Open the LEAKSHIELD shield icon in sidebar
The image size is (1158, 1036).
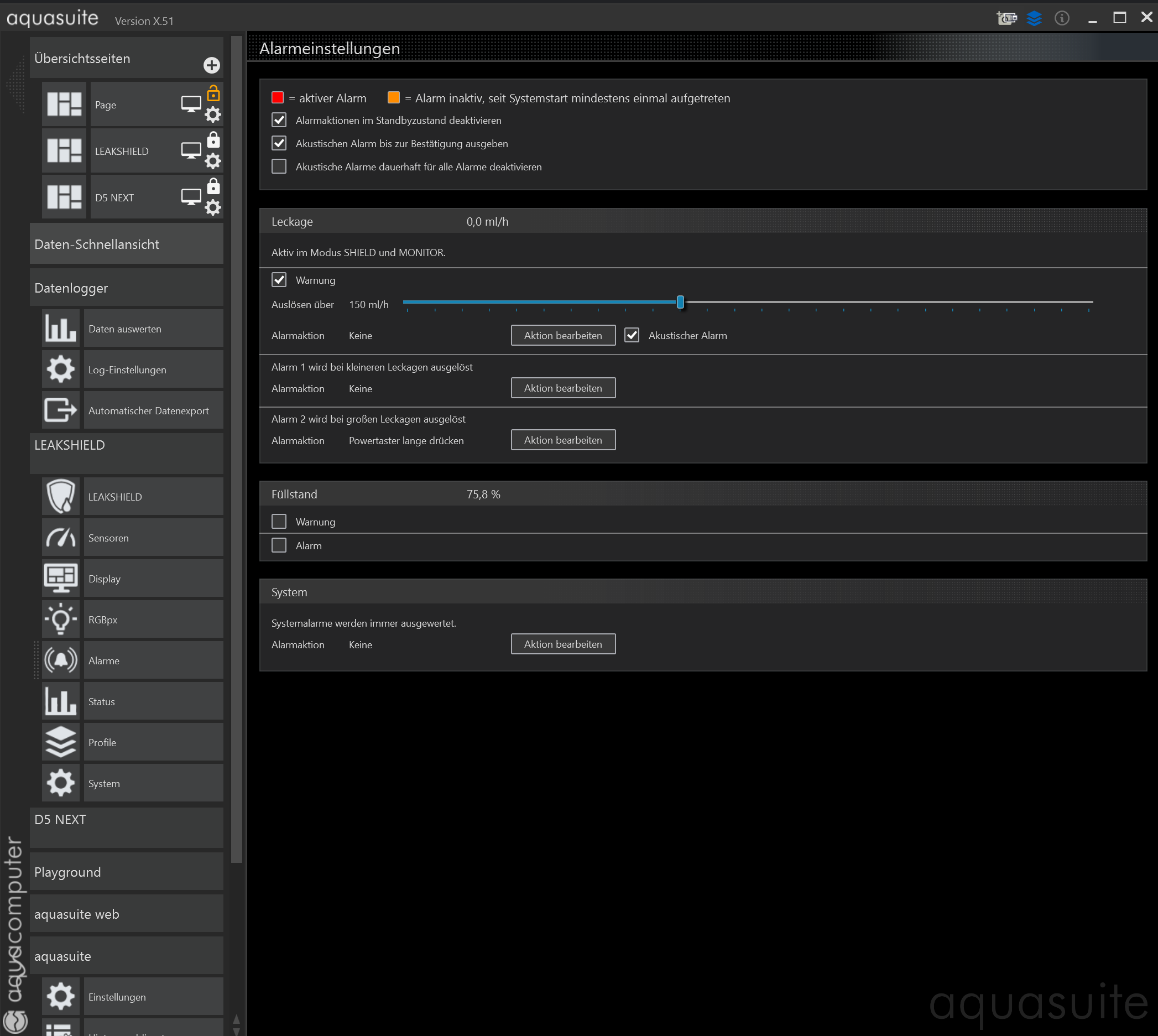[x=61, y=496]
